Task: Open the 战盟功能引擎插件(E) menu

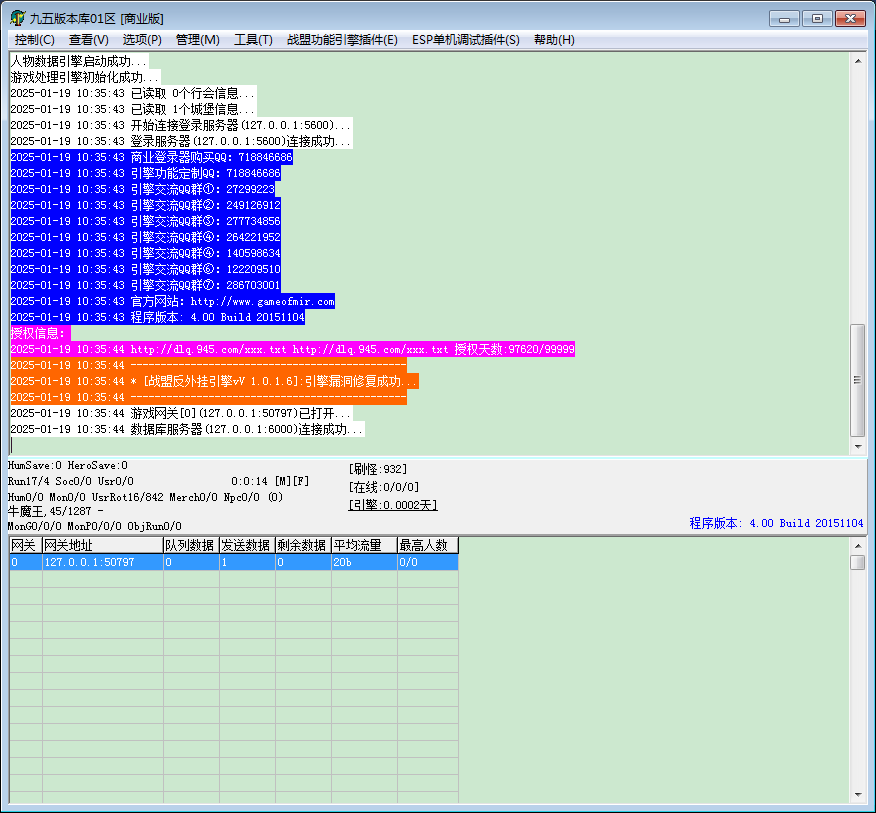Action: pos(342,40)
